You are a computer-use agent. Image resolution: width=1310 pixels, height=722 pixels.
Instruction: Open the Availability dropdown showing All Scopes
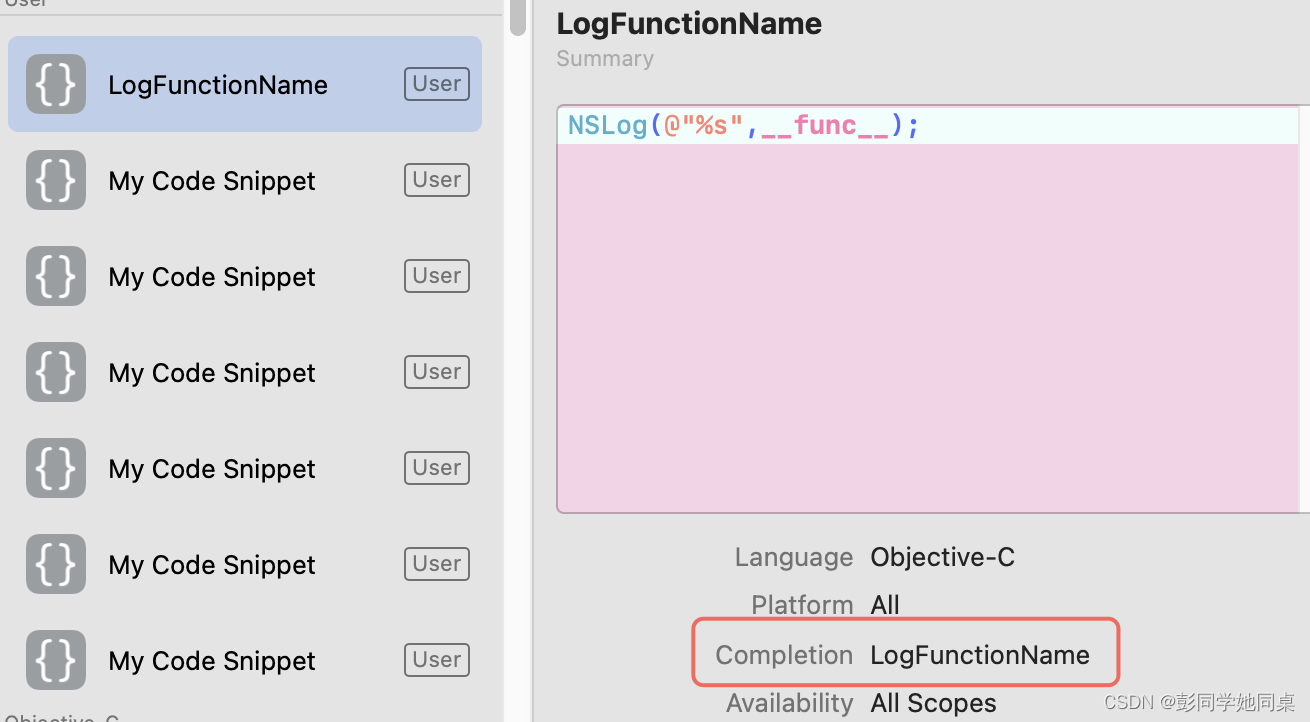click(x=934, y=703)
